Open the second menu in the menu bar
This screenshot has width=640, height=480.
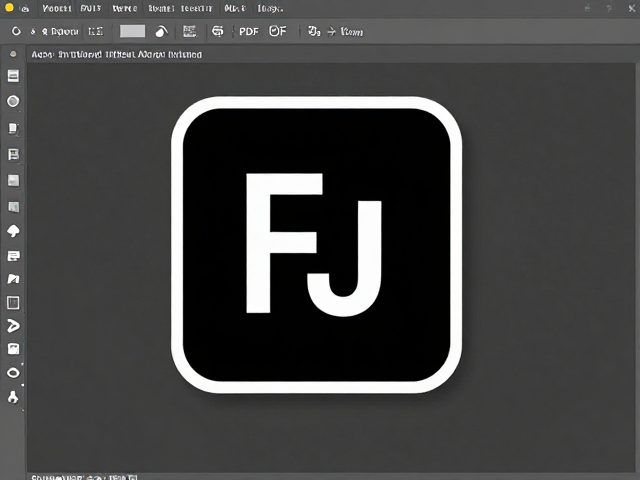pos(91,8)
